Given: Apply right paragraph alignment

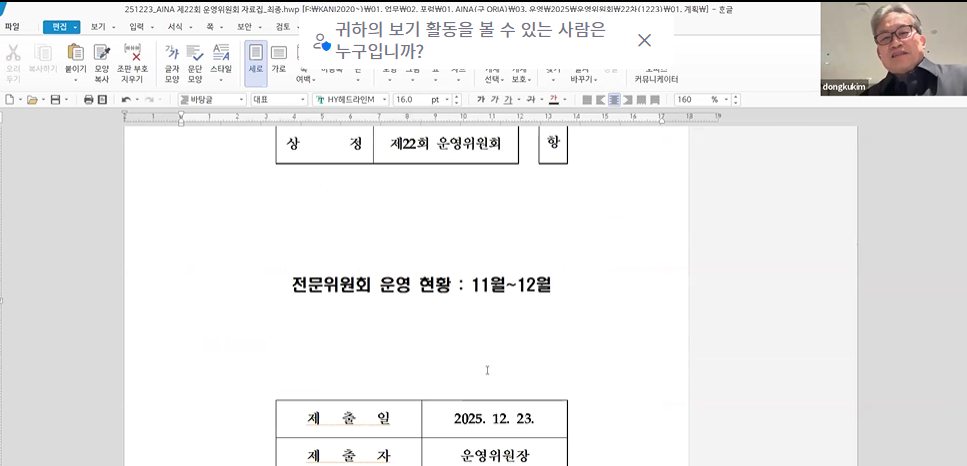Looking at the screenshot, I should point(628,99).
